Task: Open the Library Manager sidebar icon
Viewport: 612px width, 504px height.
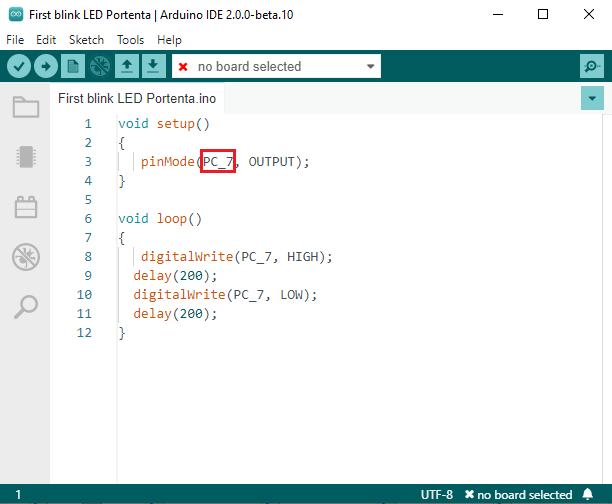Action: click(x=26, y=207)
